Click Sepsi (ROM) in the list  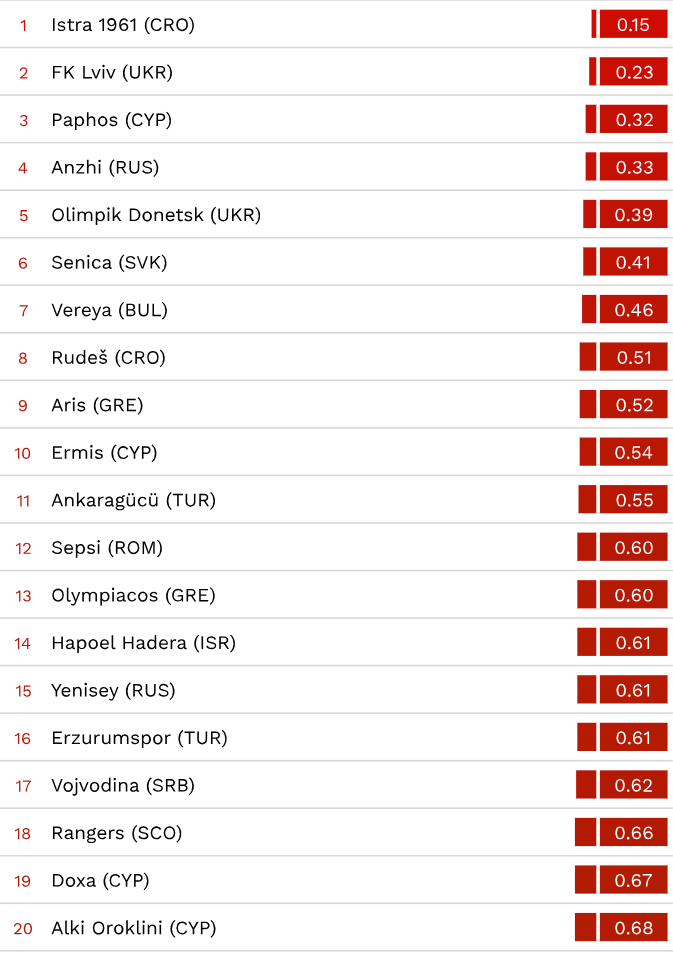pos(107,548)
